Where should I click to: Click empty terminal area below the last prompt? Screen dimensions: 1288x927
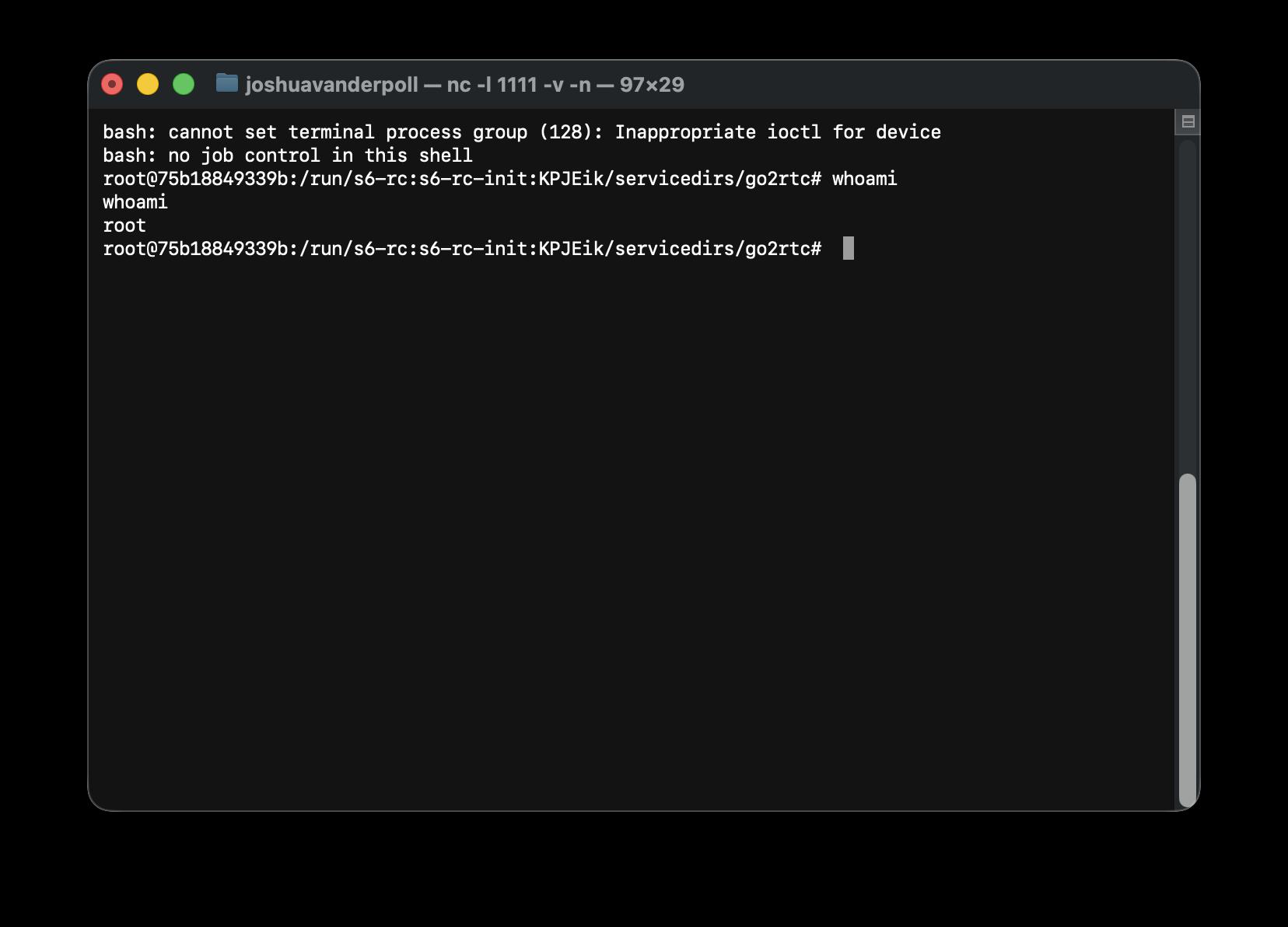click(x=630, y=529)
